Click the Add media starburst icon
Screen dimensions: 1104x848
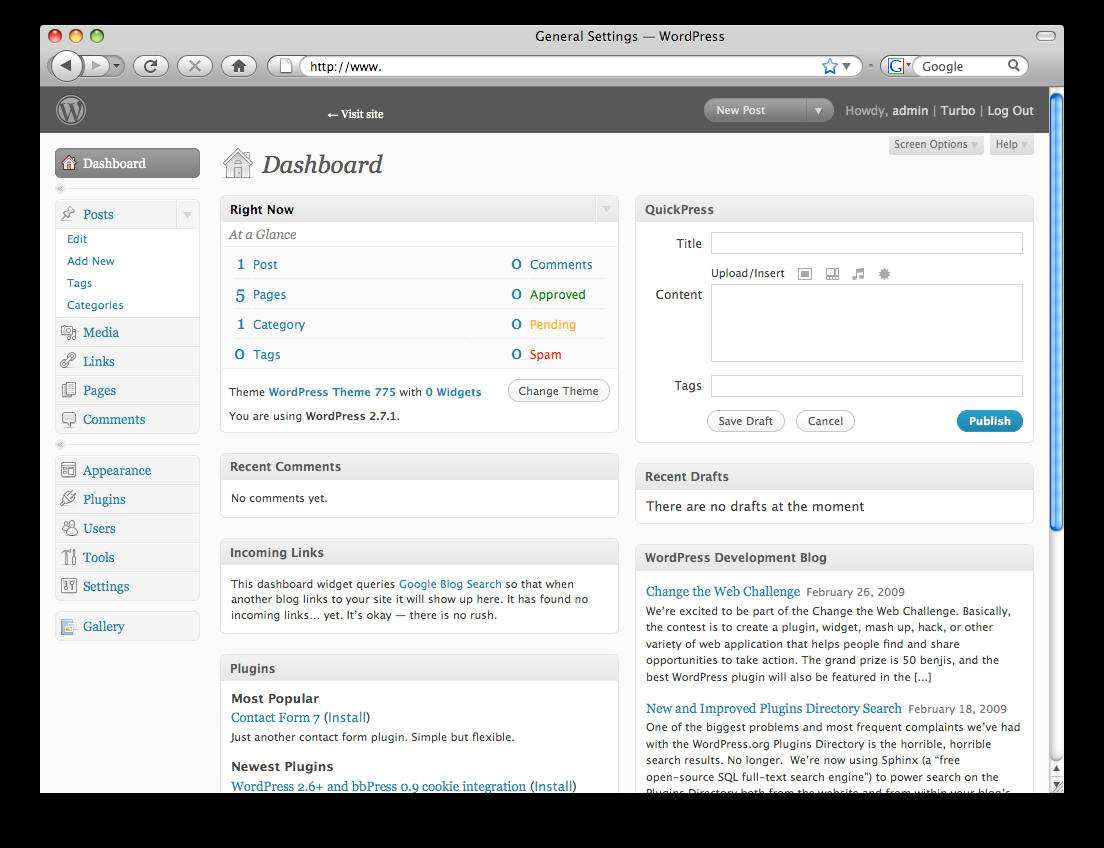[x=884, y=274]
